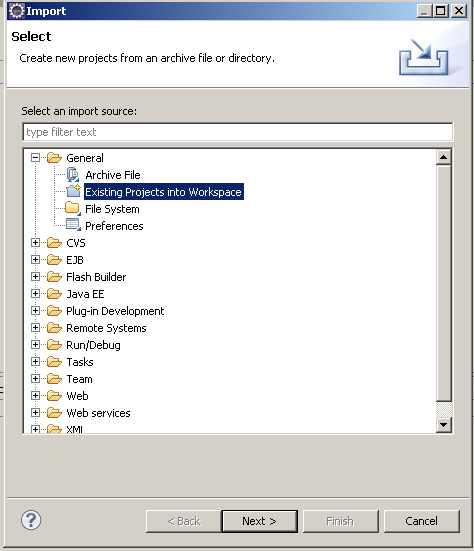Image resolution: width=474 pixels, height=551 pixels.
Task: Select the Tasks tree label
Action: tap(80, 362)
